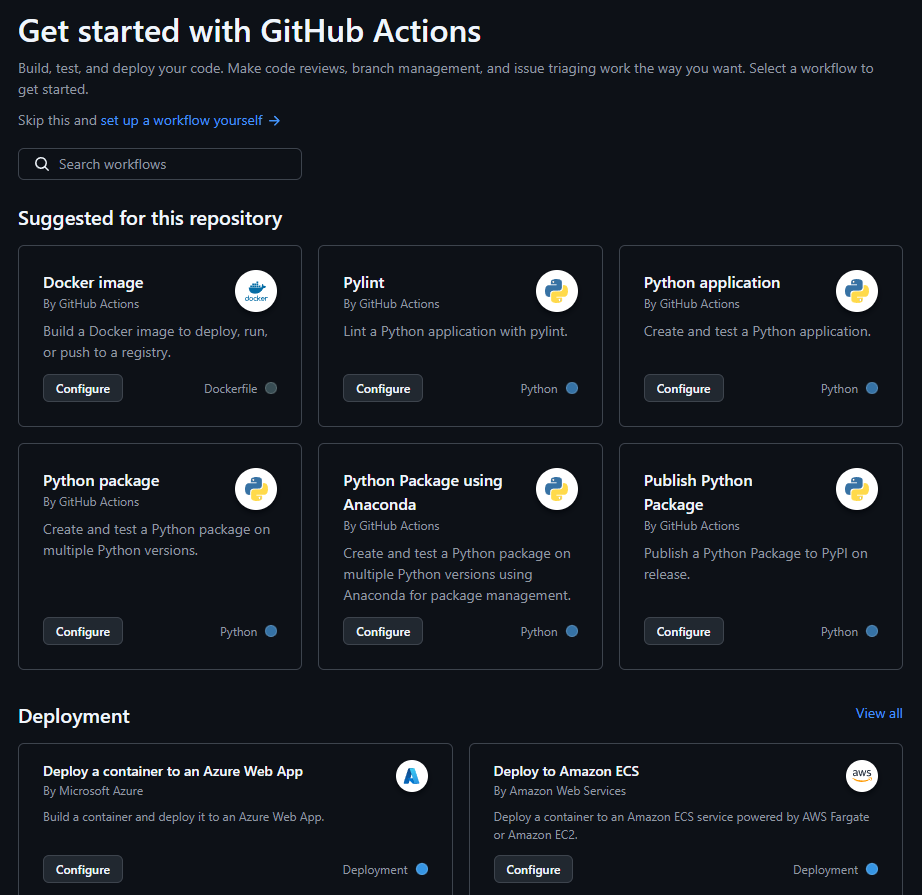
Task: Click 'Python' label on Publish Python Package card
Action: tap(839, 632)
